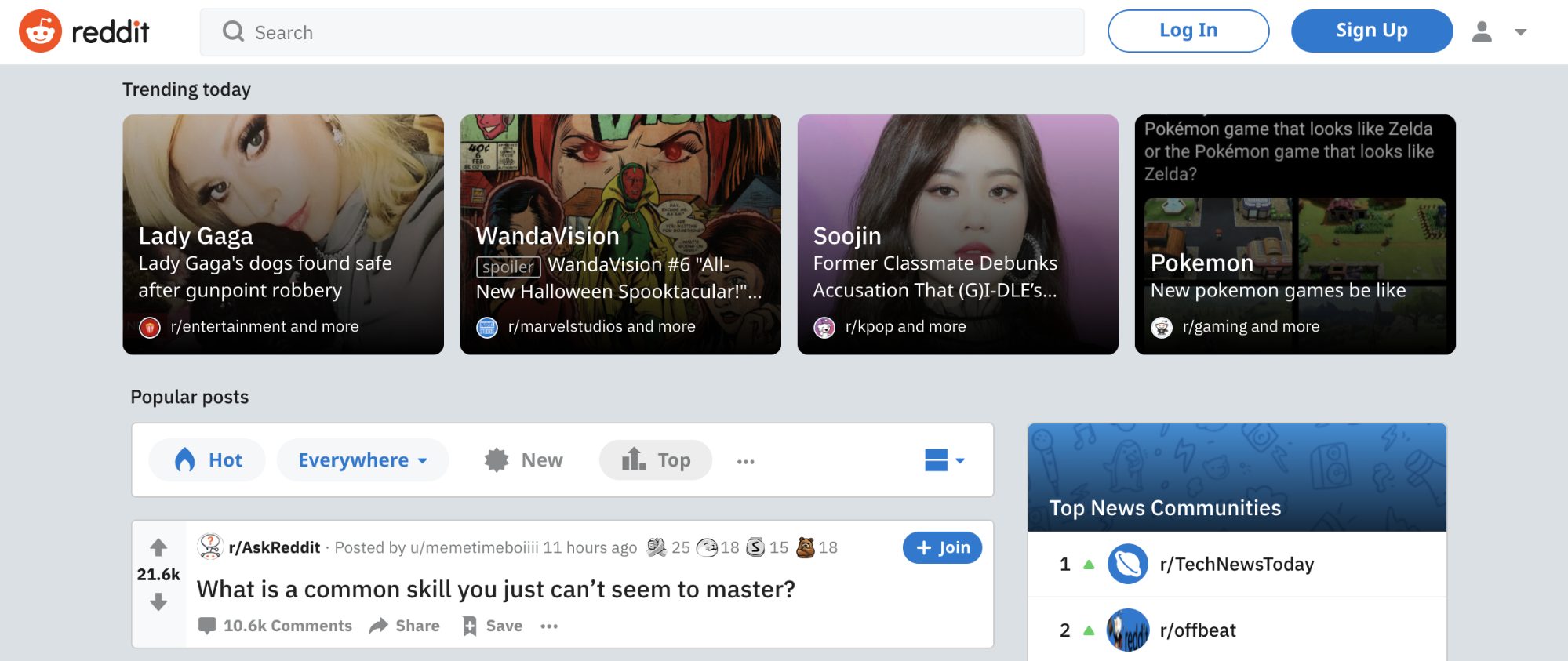Click the S award icon with count 15
The width and height of the screenshot is (1568, 661).
[x=755, y=547]
